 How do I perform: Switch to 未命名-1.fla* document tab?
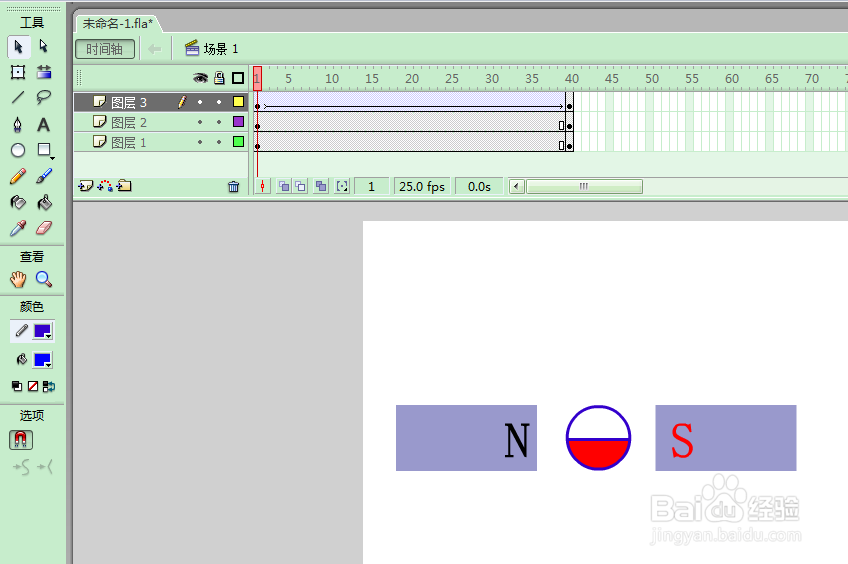pos(118,23)
